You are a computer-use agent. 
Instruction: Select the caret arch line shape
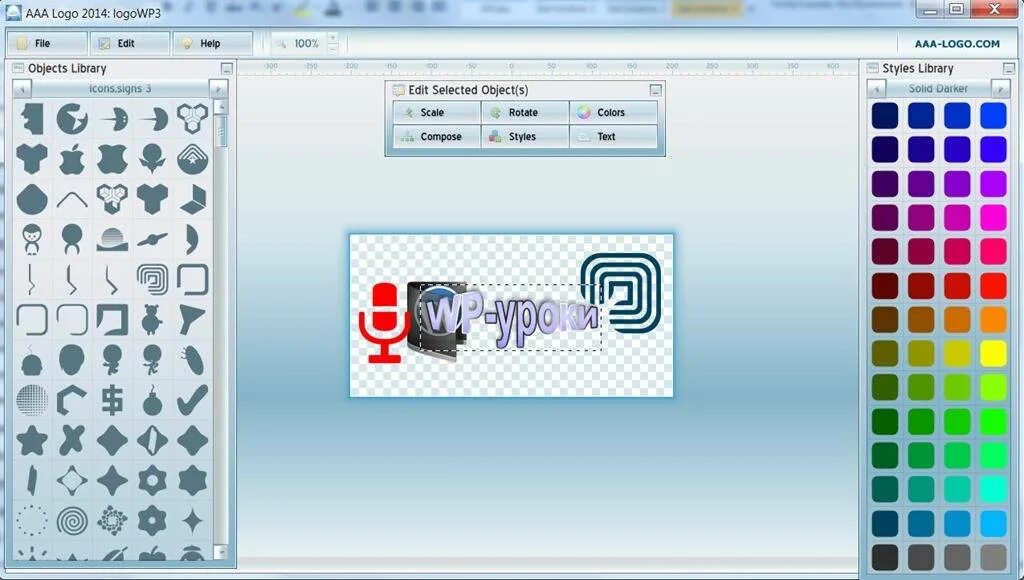pos(72,199)
